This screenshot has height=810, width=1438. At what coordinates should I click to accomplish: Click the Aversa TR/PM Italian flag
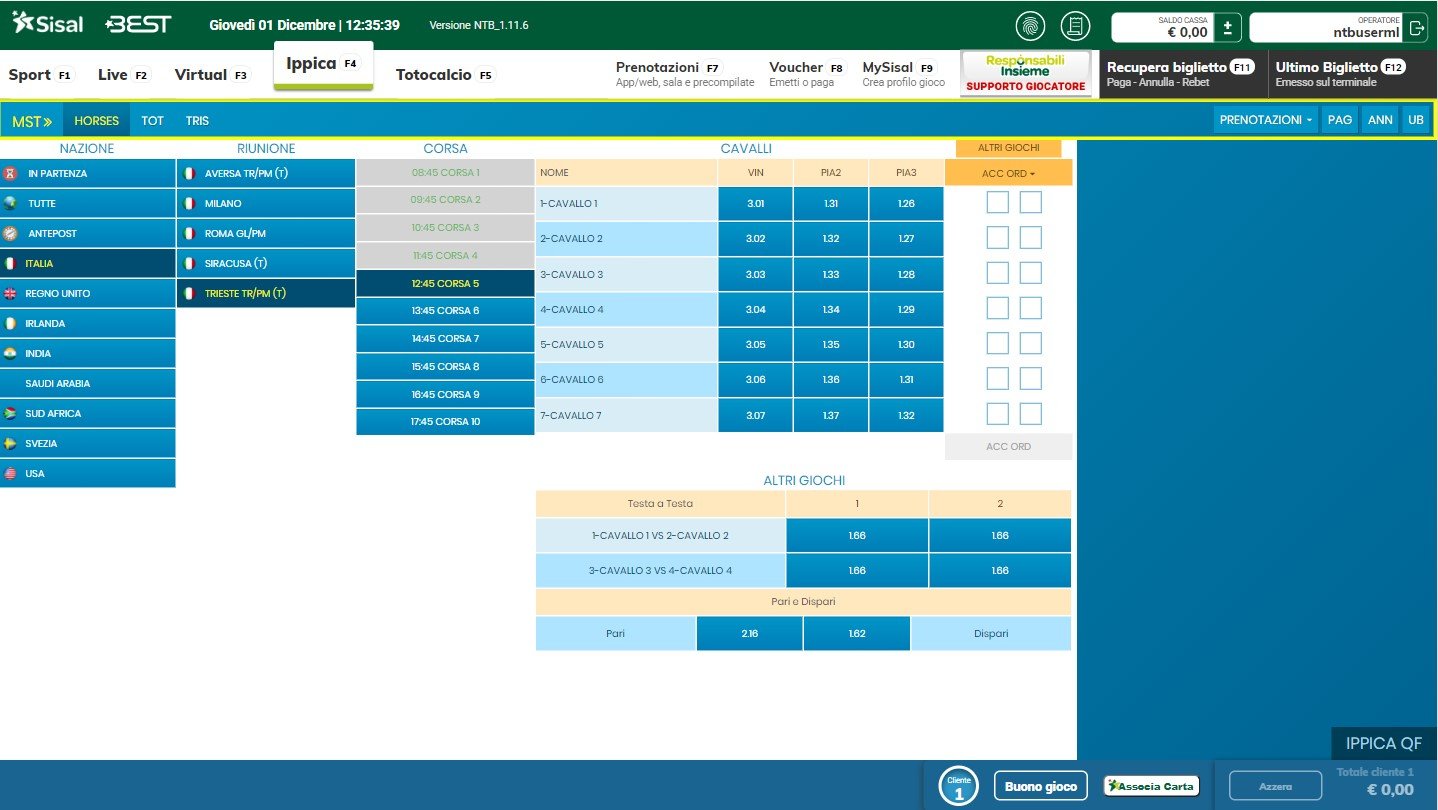188,173
